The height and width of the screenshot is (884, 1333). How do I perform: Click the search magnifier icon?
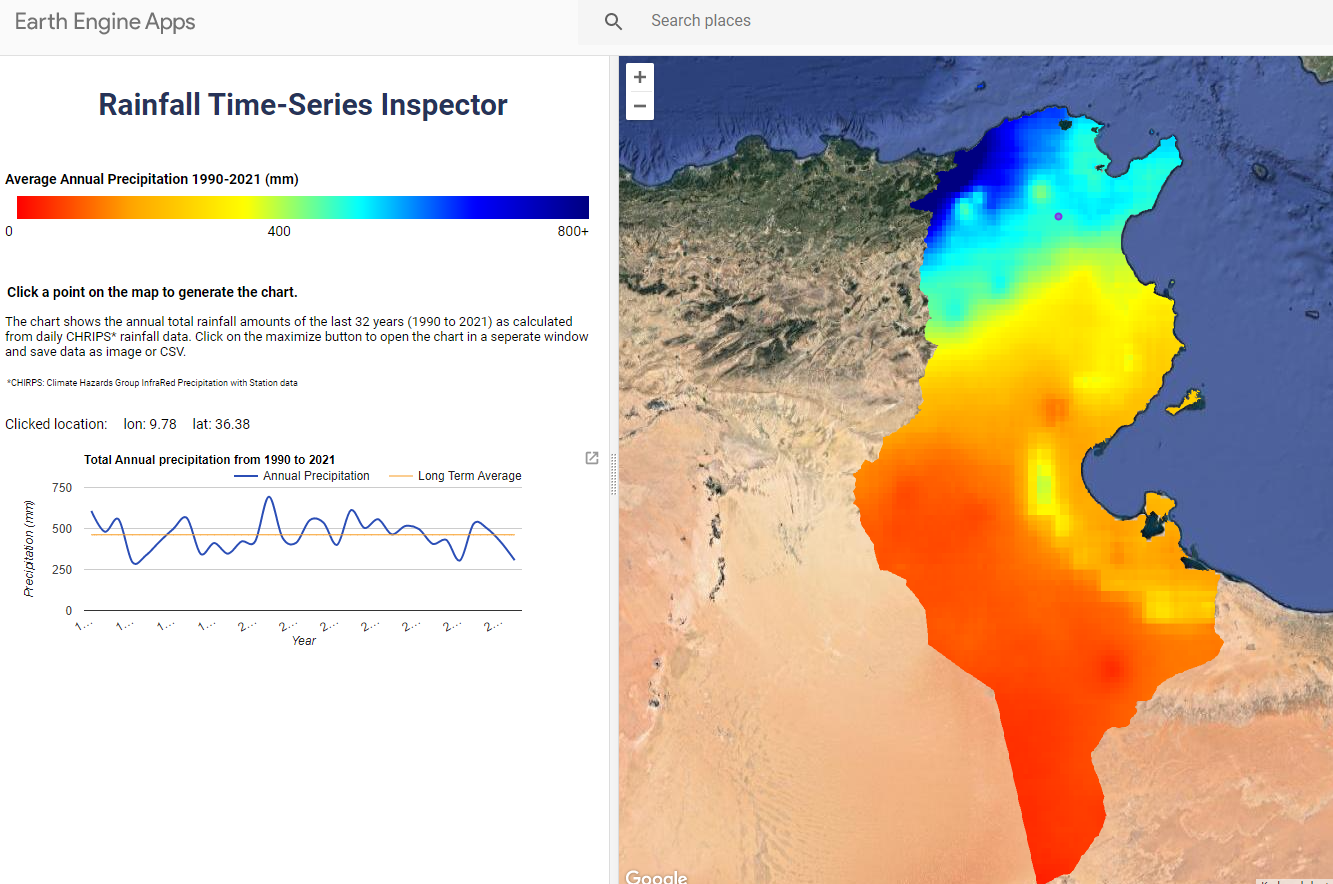click(613, 20)
